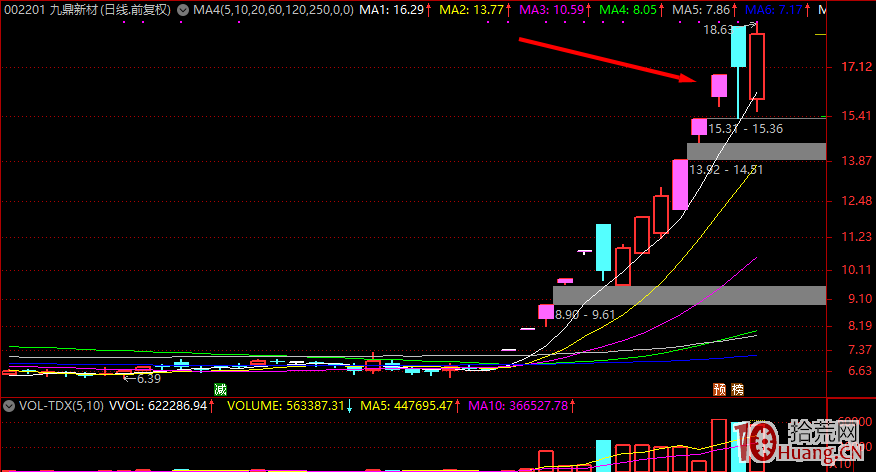Screen dimensions: 876x472
Task: Click the VOLUME: 563387.31 value
Action: [285, 406]
